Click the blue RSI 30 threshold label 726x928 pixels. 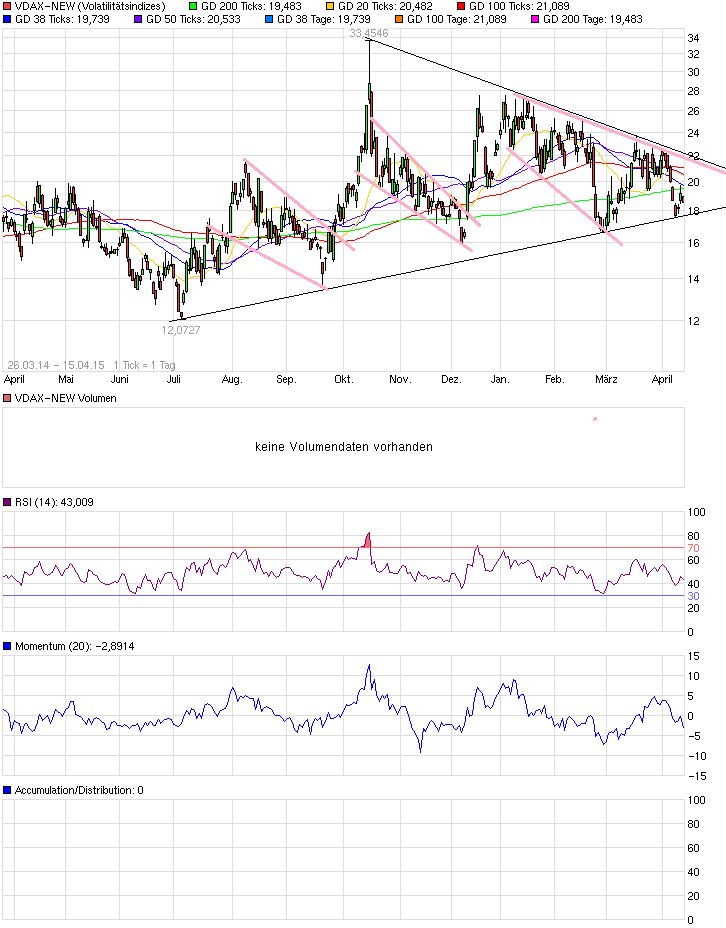(x=693, y=596)
